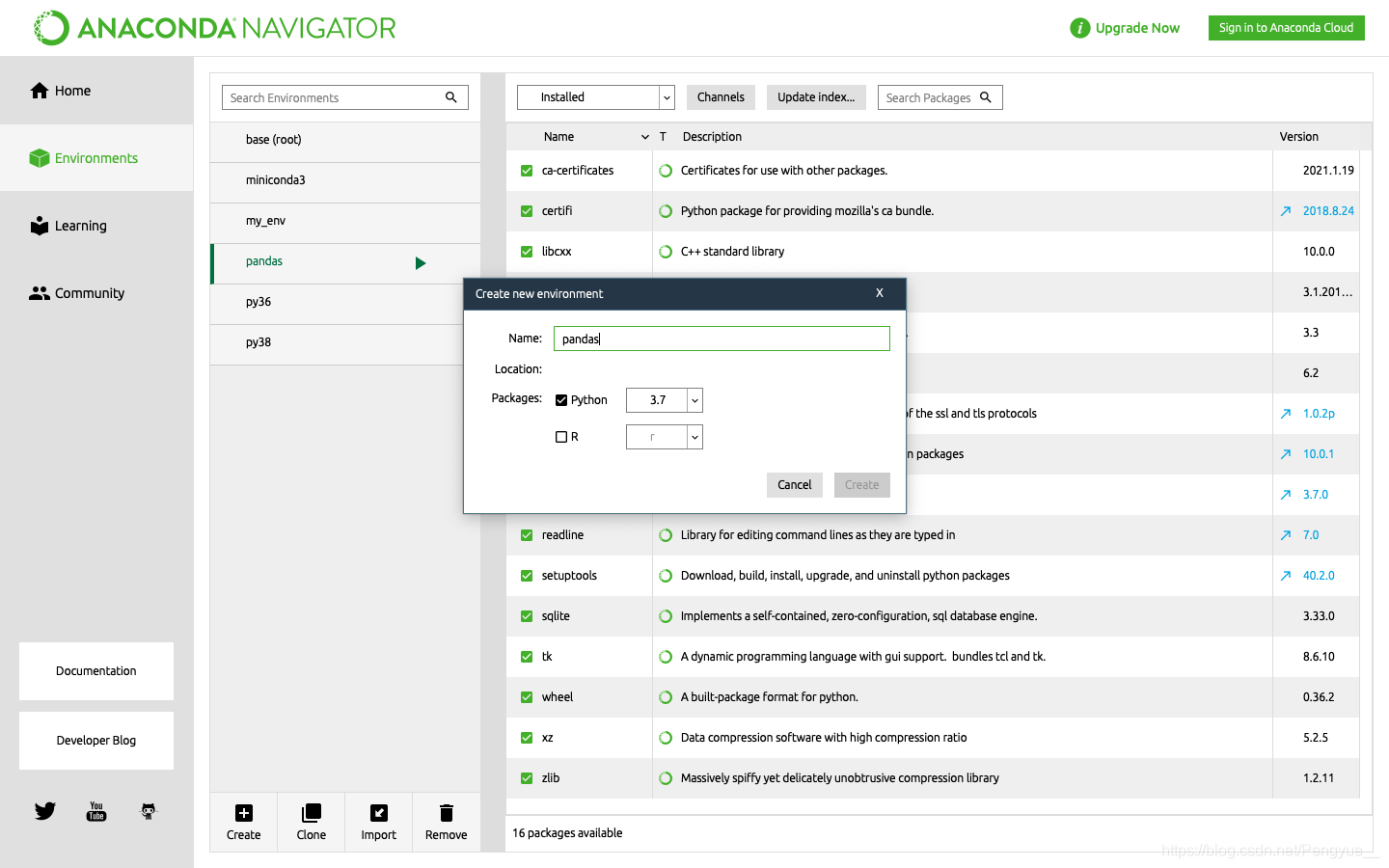Viewport: 1389px width, 868px height.
Task: Uncheck the Python package checkbox in dialog
Action: click(x=561, y=400)
